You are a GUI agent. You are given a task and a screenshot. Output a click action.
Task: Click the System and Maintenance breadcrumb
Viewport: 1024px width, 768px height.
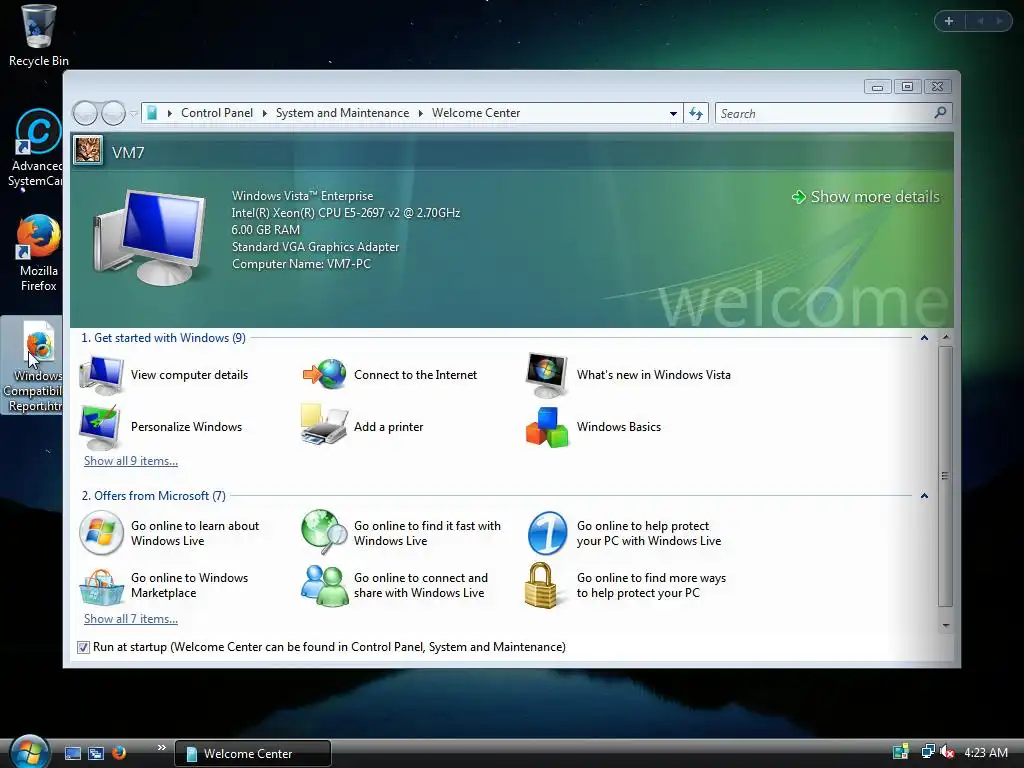click(342, 113)
